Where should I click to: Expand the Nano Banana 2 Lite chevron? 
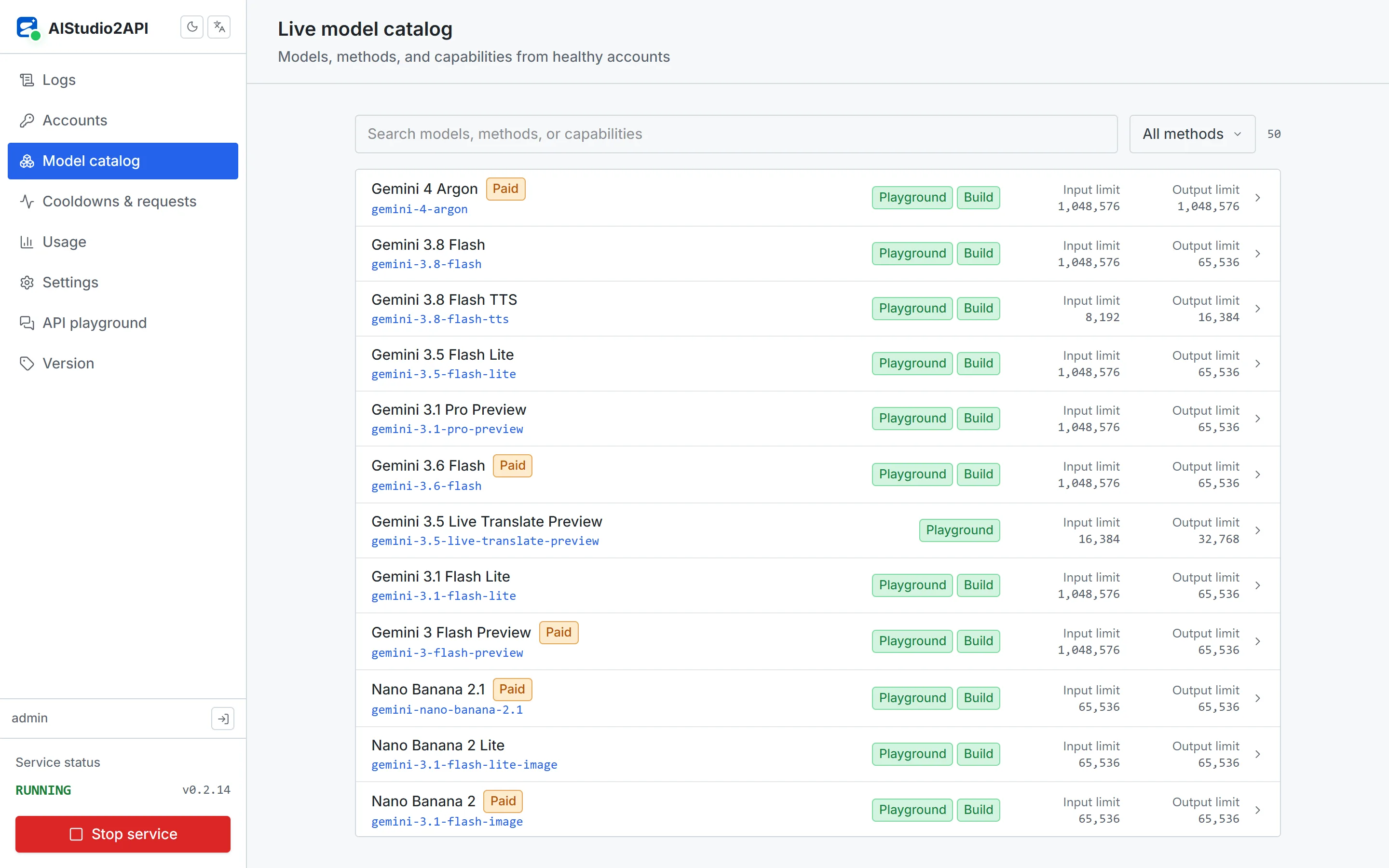1257,754
